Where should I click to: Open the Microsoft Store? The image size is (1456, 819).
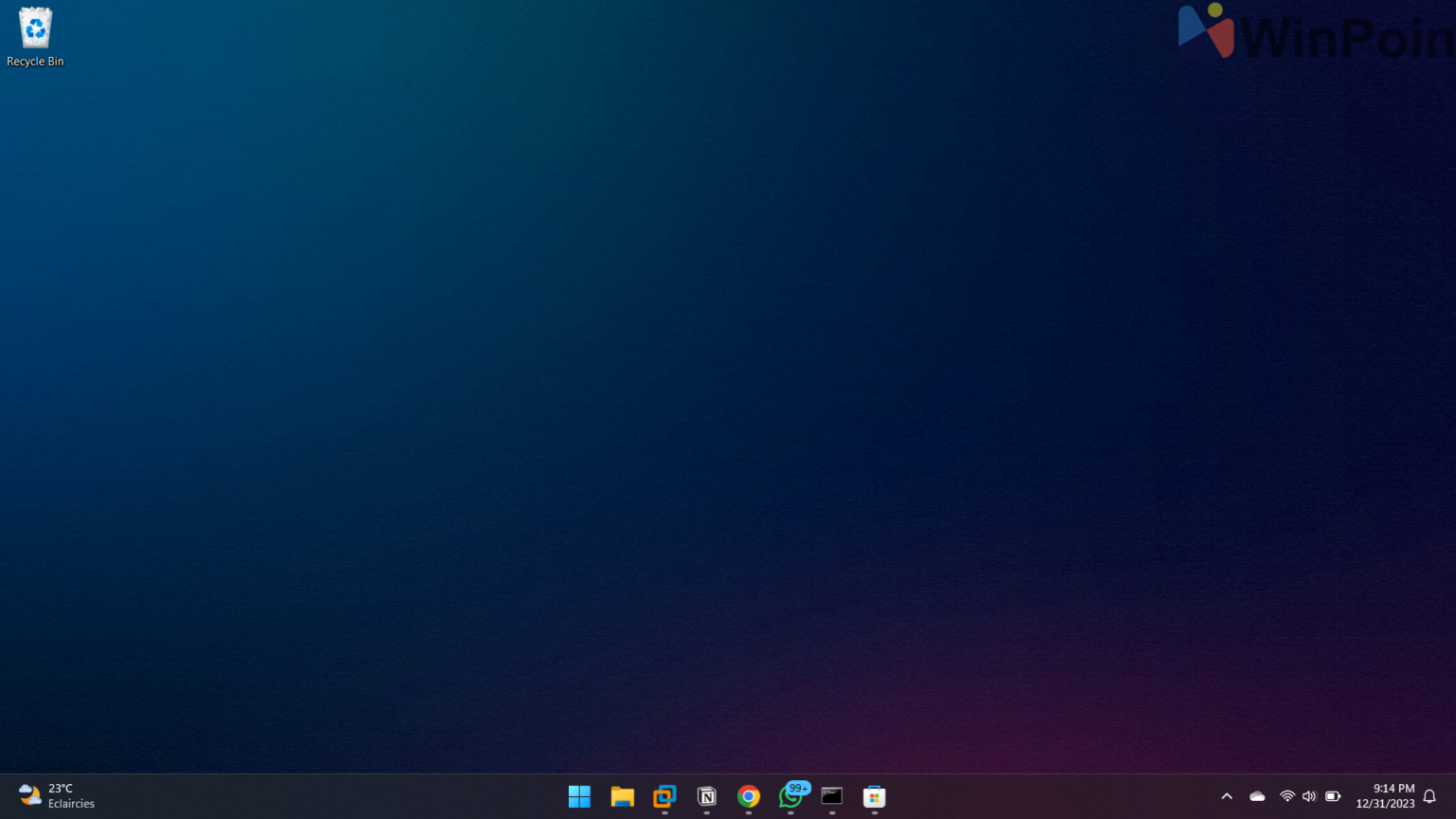tap(873, 797)
